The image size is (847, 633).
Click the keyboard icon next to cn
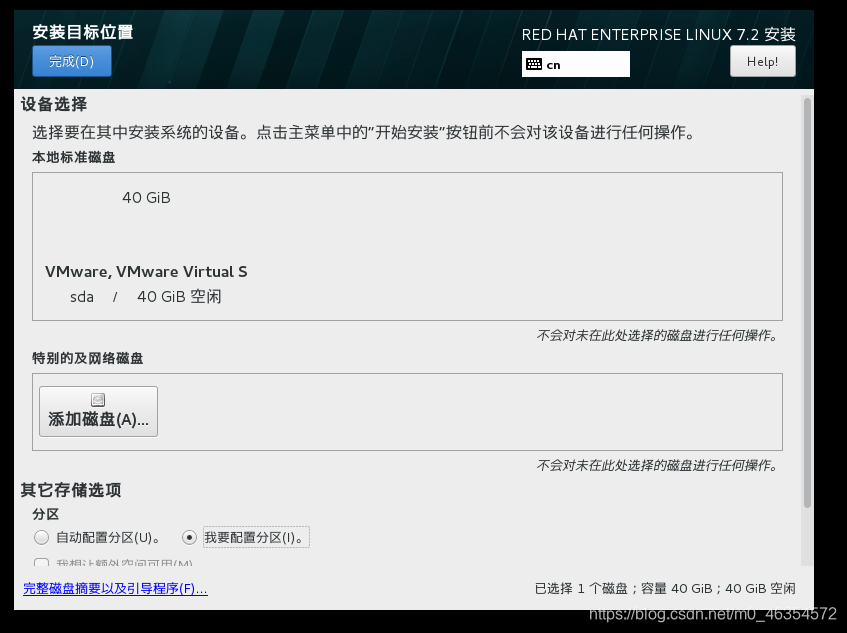(534, 64)
